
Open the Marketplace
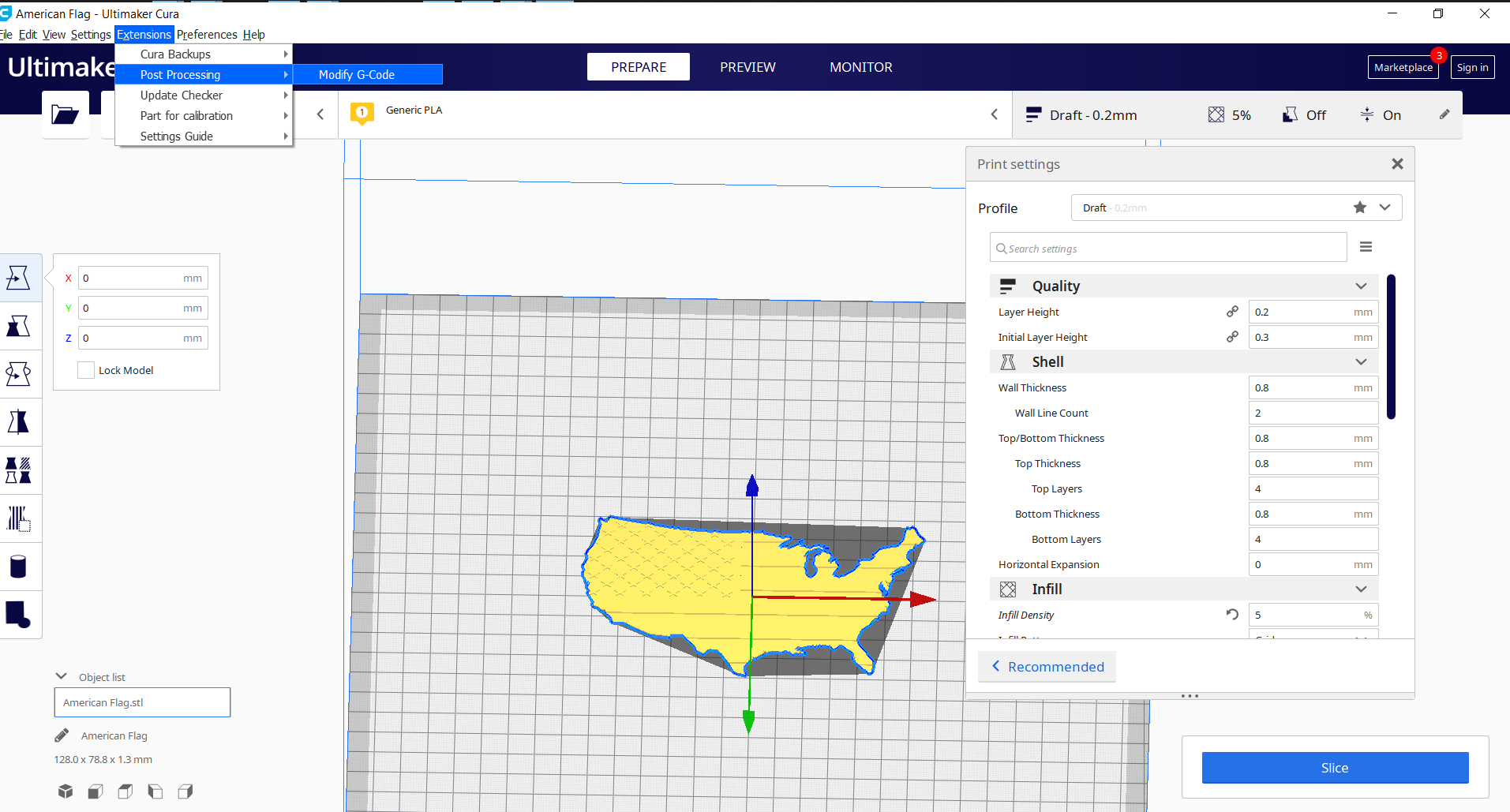1403,67
